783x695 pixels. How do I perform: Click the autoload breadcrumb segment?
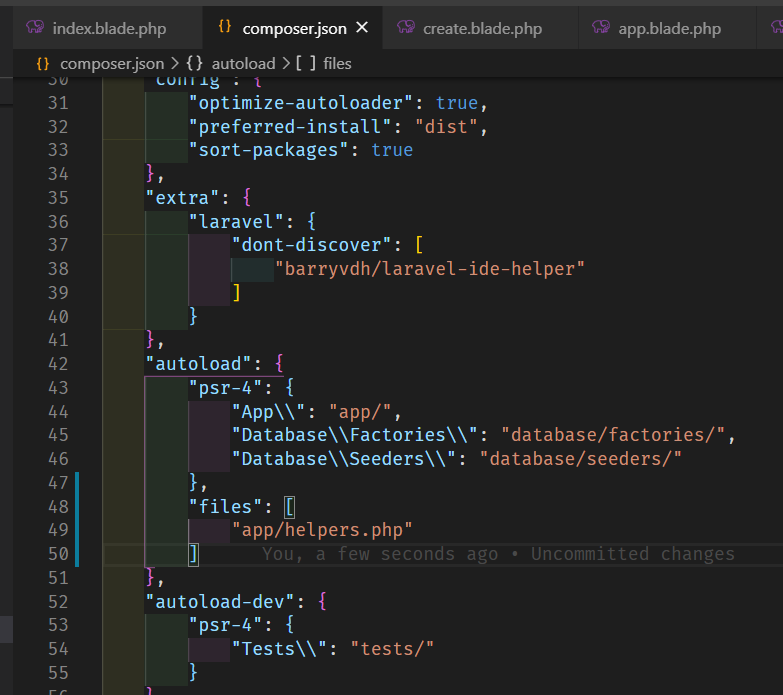[243, 63]
